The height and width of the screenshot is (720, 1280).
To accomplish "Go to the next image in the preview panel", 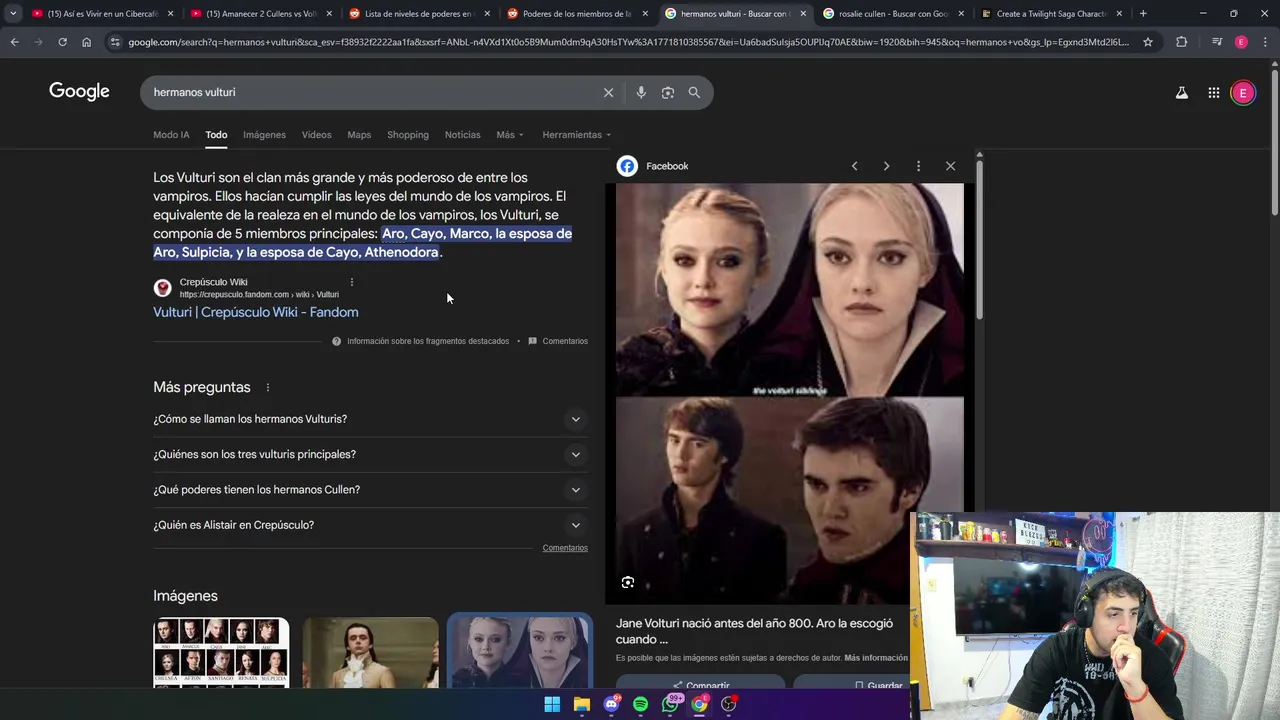I will 886,166.
